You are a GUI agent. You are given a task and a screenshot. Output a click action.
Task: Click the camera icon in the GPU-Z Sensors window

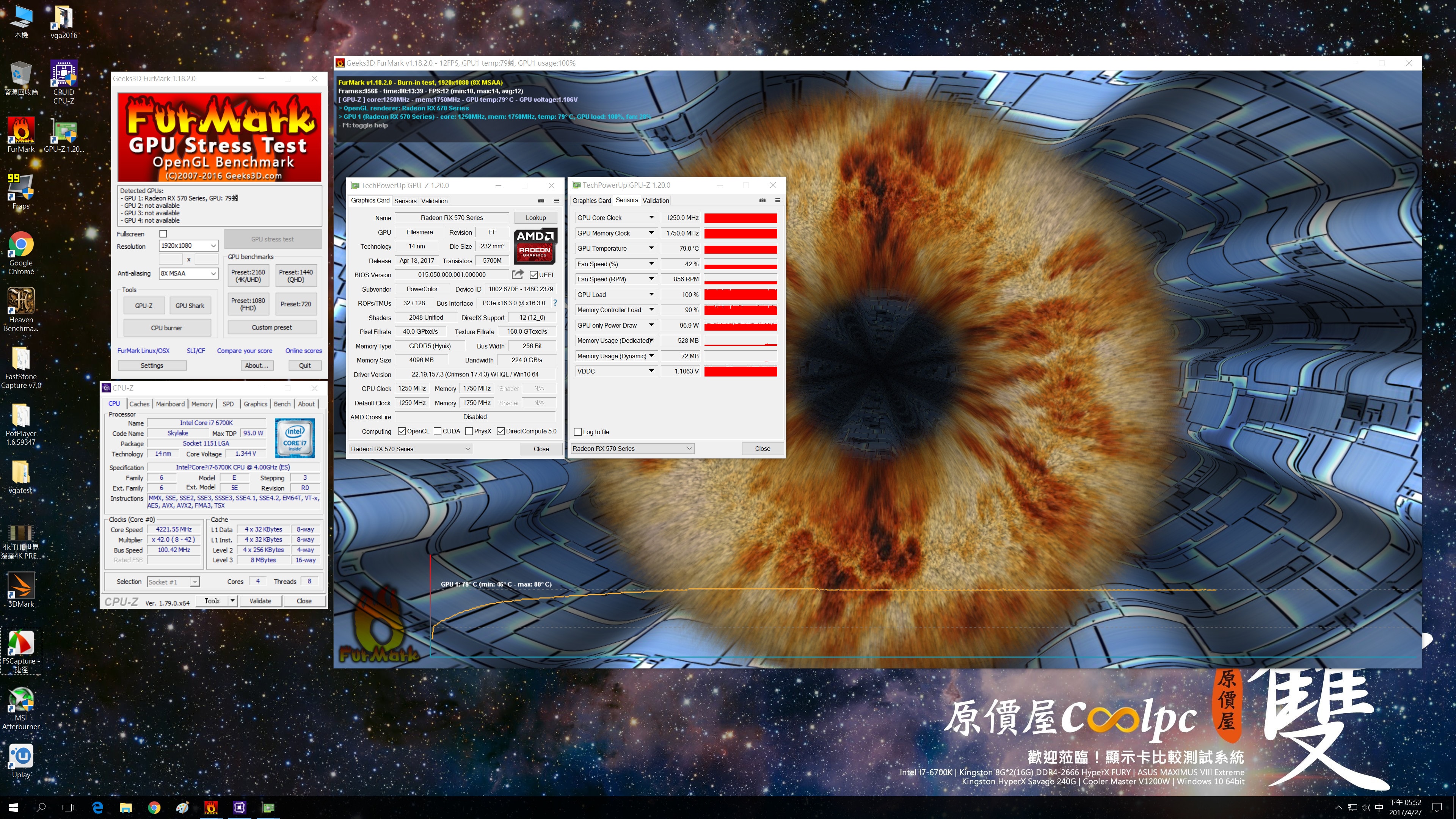click(x=763, y=200)
